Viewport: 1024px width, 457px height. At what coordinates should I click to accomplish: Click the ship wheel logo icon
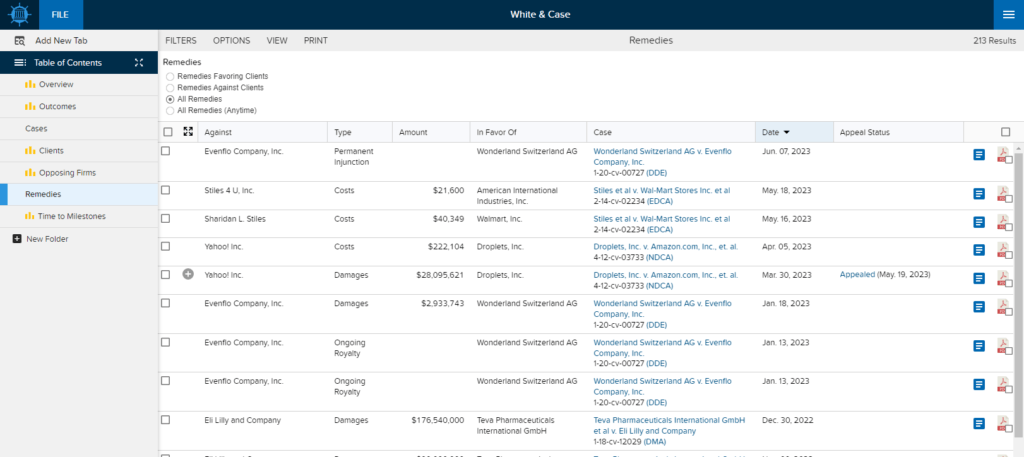click(x=20, y=14)
